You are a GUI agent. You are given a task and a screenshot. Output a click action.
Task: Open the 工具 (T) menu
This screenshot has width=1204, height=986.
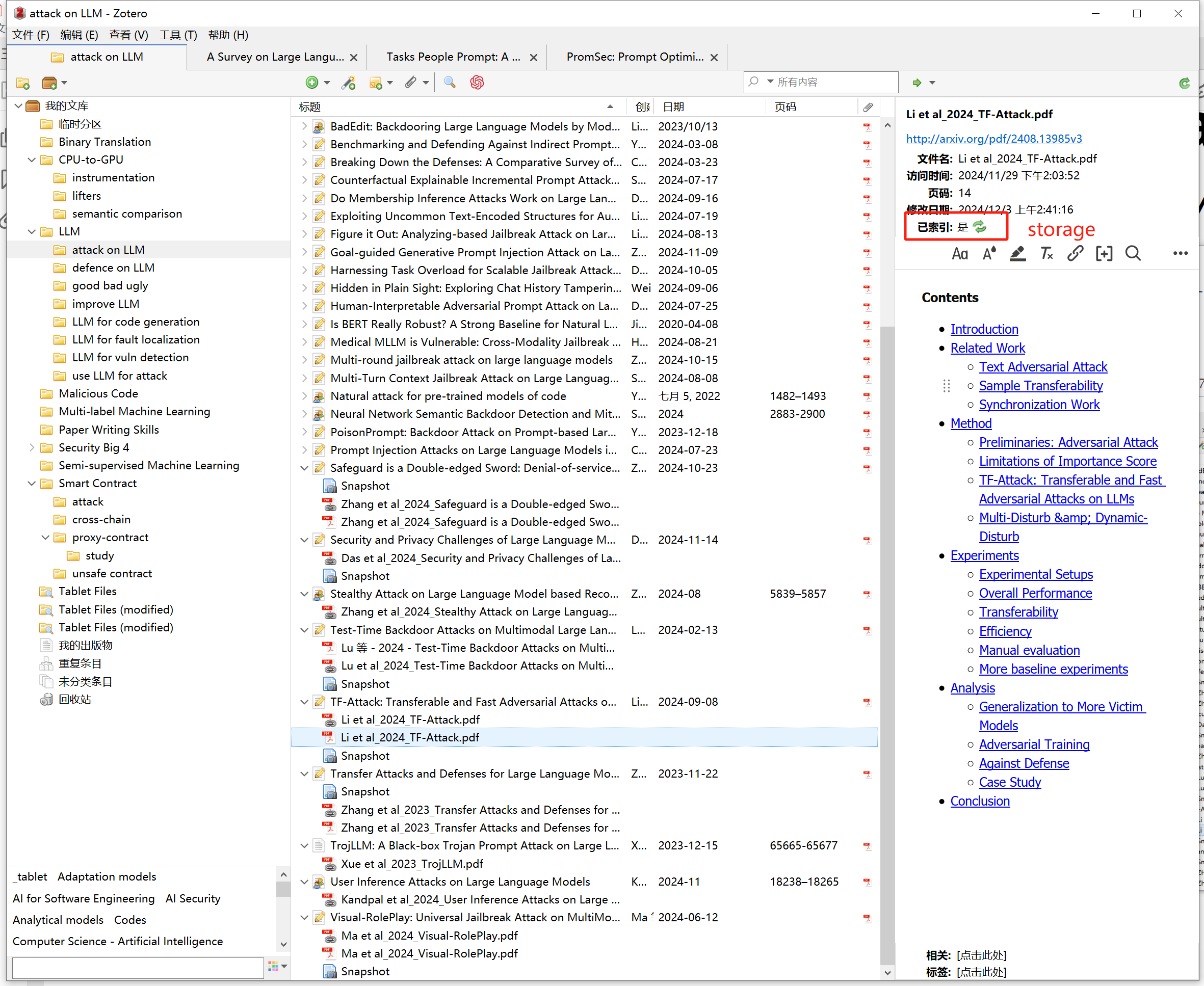pyautogui.click(x=177, y=35)
